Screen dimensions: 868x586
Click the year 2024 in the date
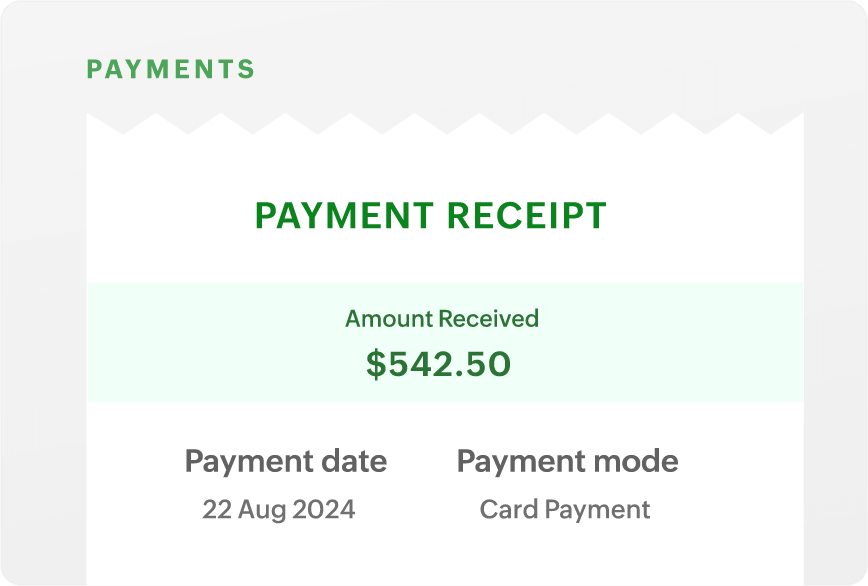tap(325, 510)
